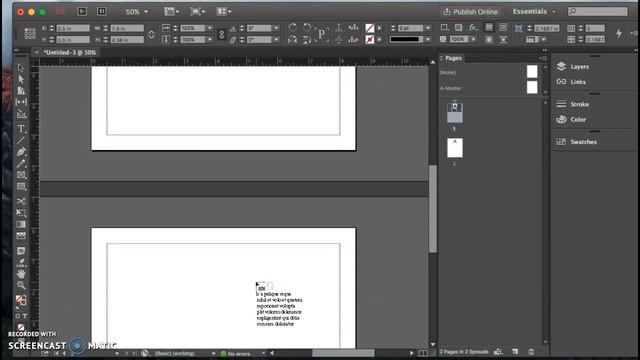Select the Rectangle tool
The height and width of the screenshot is (360, 640).
[x=21, y=187]
